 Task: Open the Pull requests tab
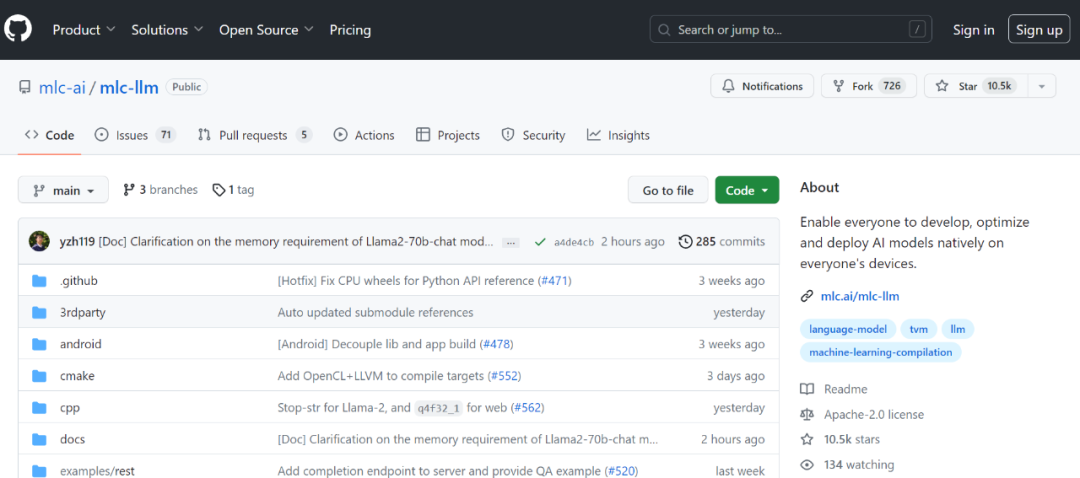255,135
